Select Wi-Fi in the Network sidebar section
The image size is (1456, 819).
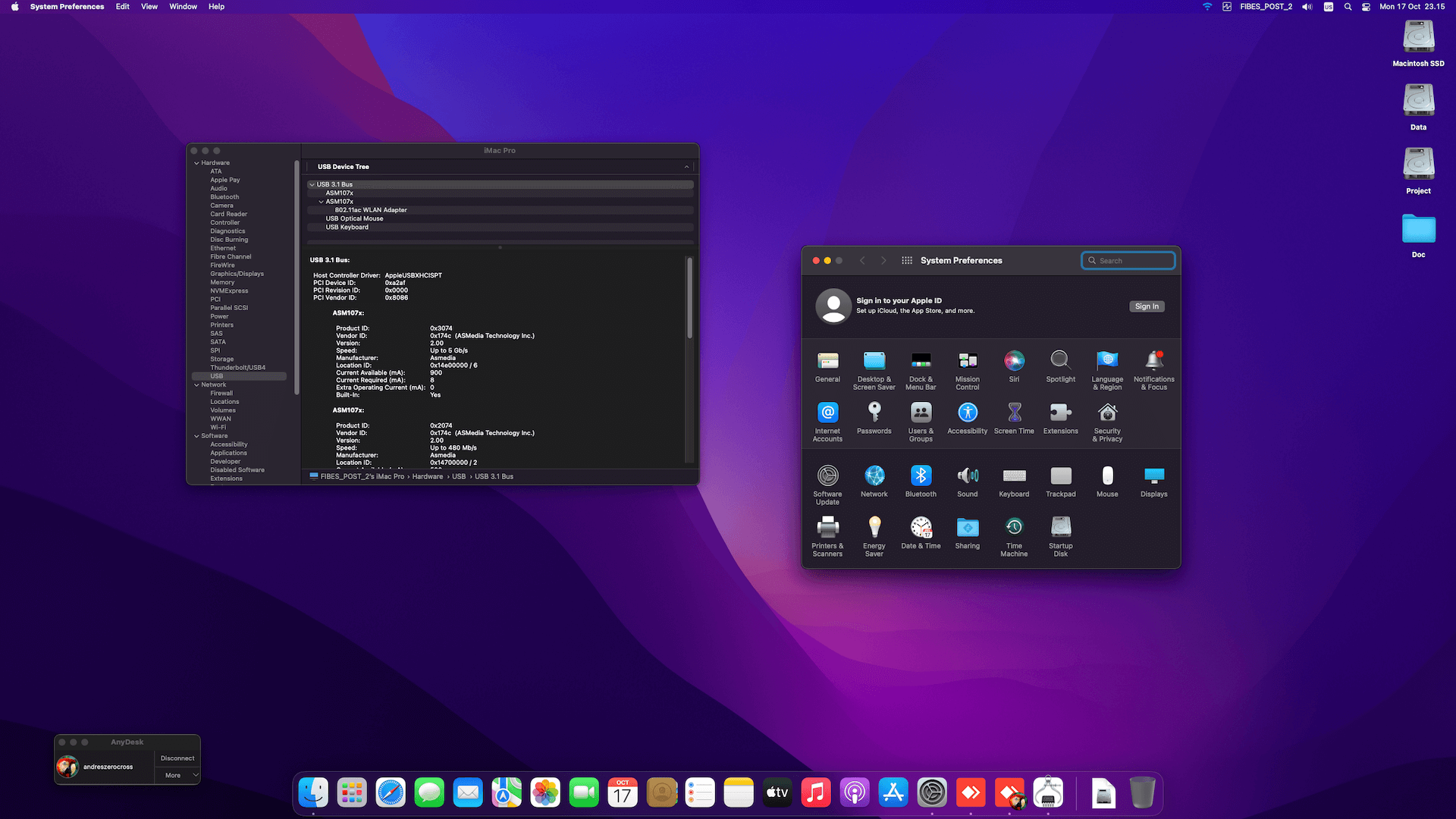point(218,428)
